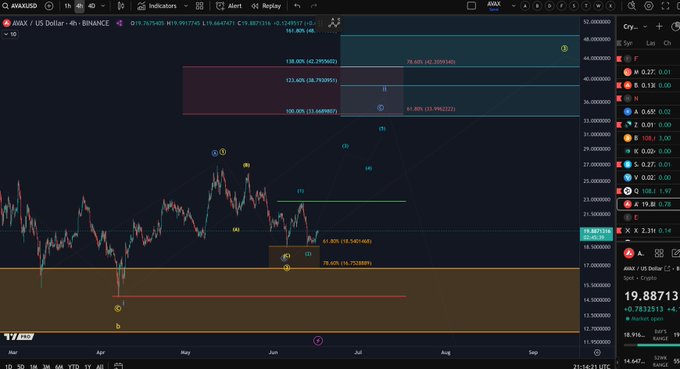The height and width of the screenshot is (369, 680).
Task: Collapse the indicator legend showing 10
Action: point(10,34)
